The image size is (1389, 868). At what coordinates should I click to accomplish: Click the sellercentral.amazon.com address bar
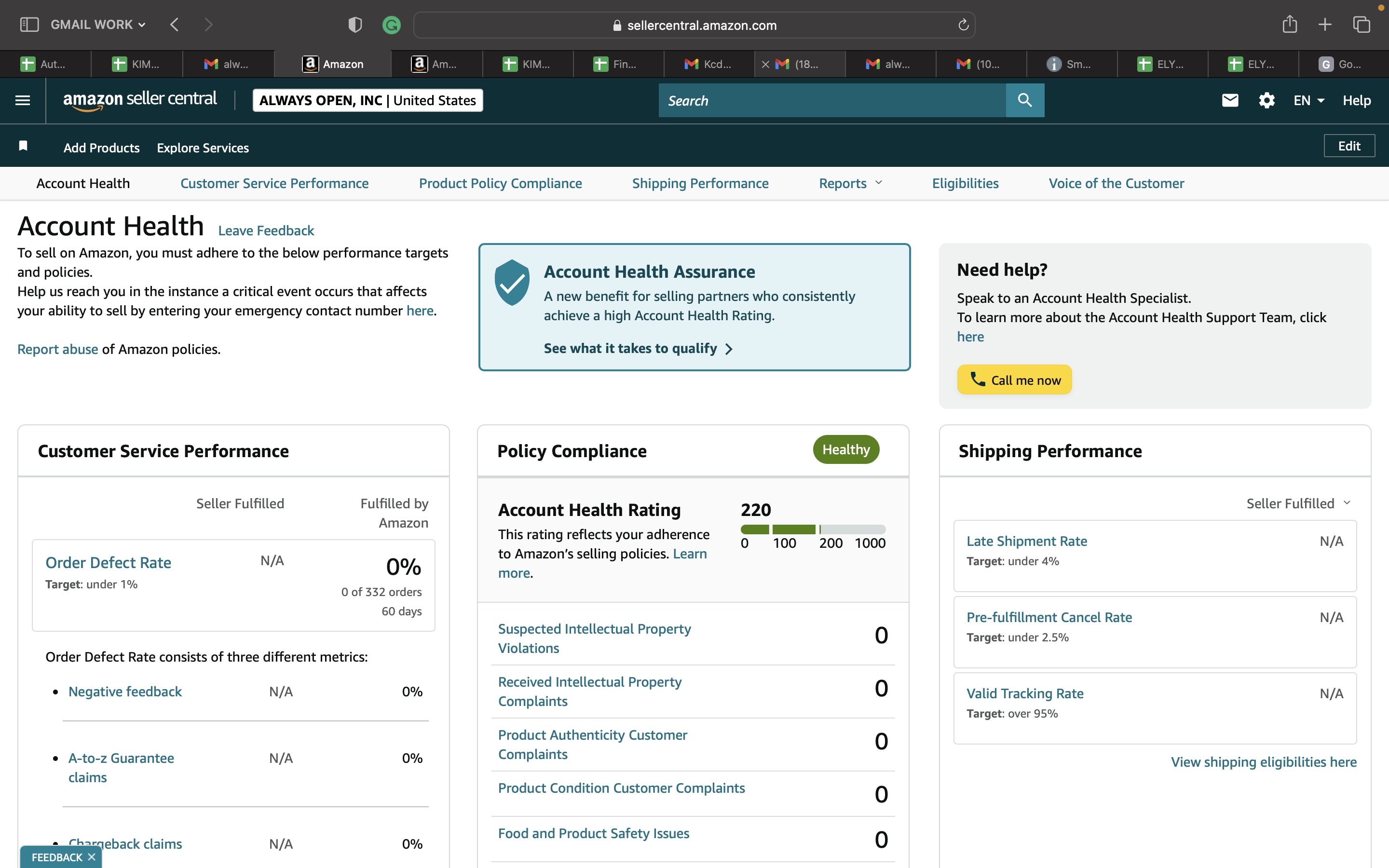point(694,25)
